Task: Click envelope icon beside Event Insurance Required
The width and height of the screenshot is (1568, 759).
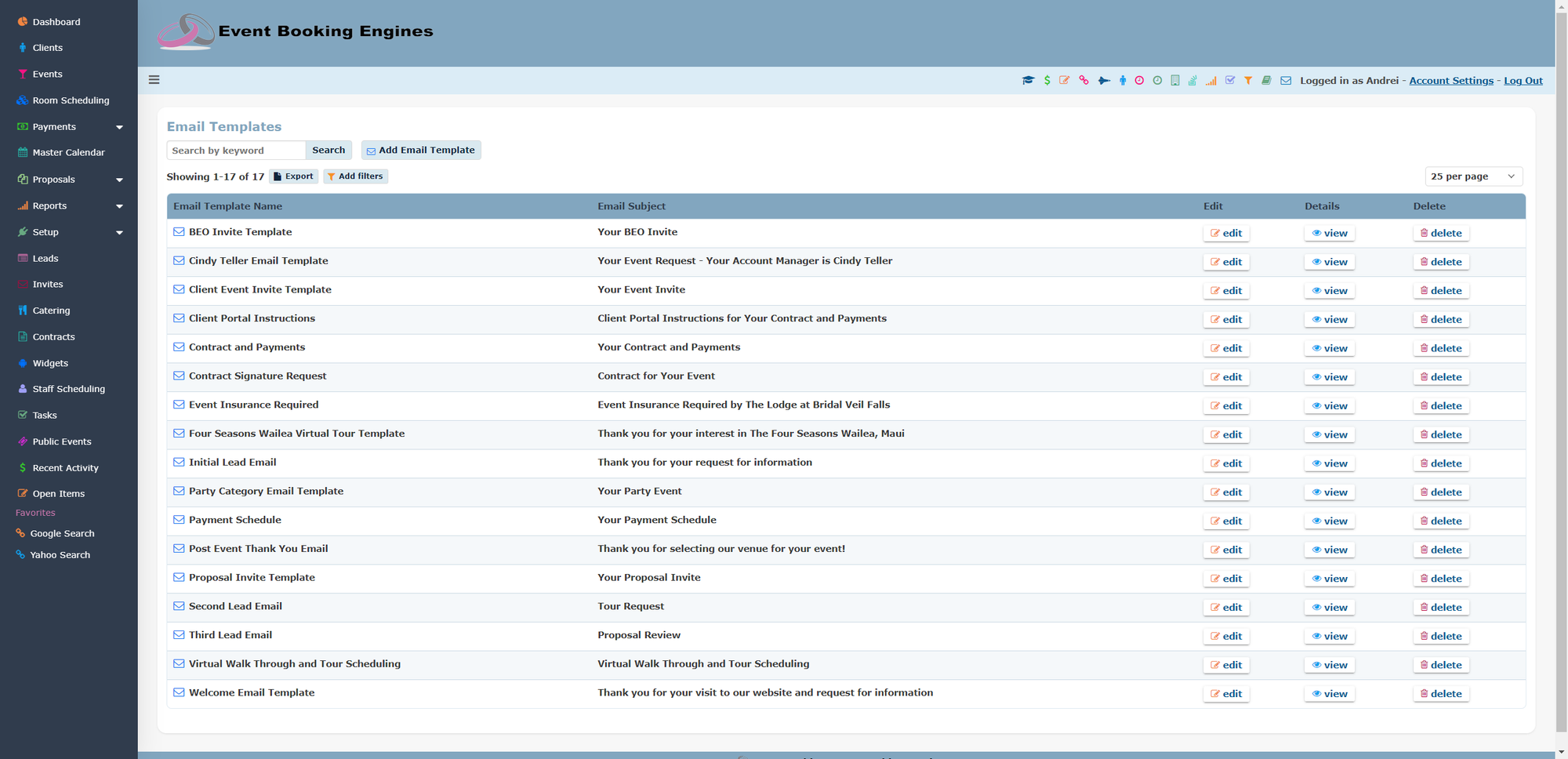Action: click(x=179, y=405)
